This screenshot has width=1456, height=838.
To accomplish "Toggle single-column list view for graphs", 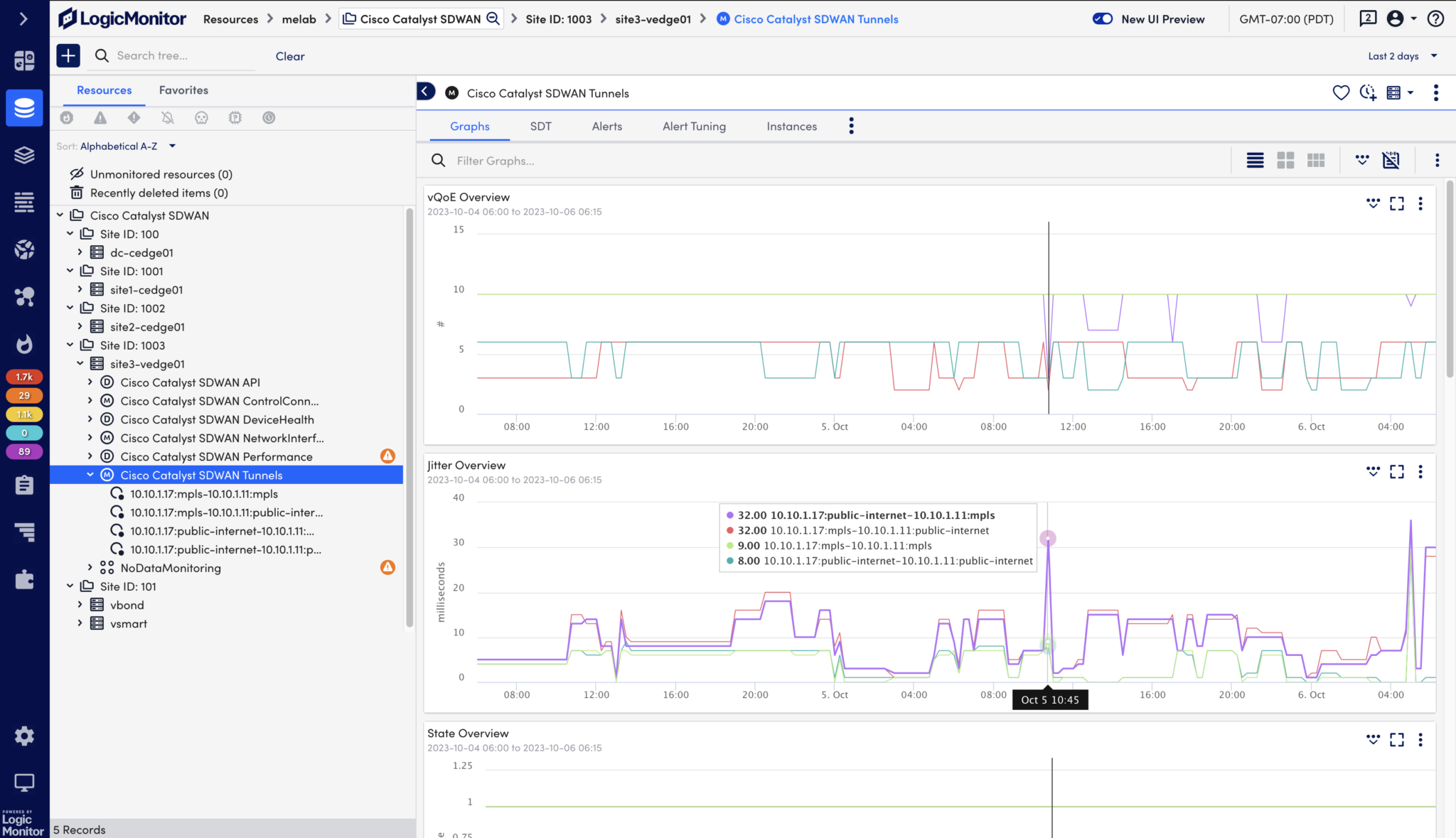I will tap(1255, 160).
